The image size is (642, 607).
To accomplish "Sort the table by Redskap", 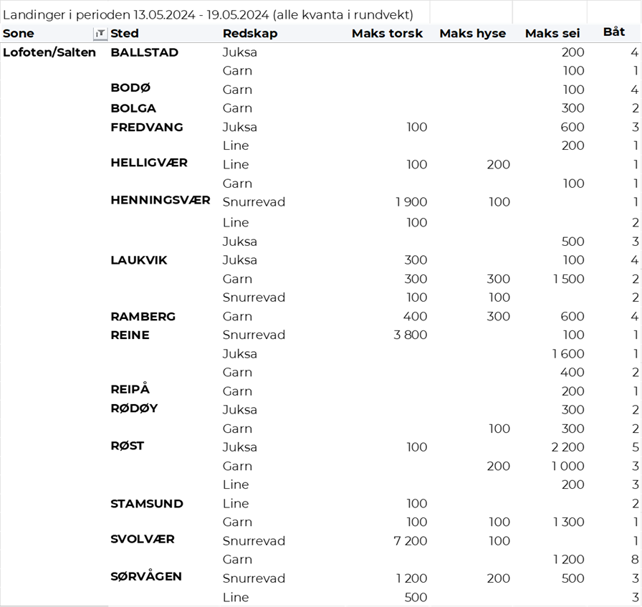I will pyautogui.click(x=250, y=34).
